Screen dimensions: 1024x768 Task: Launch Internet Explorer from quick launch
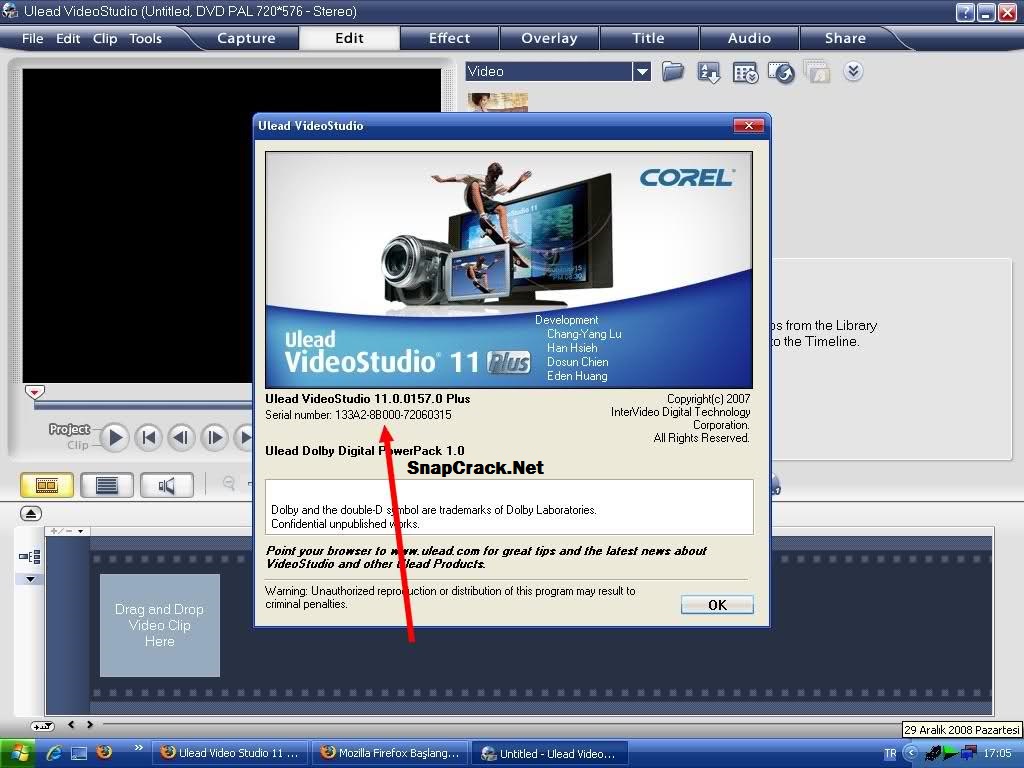pos(54,753)
